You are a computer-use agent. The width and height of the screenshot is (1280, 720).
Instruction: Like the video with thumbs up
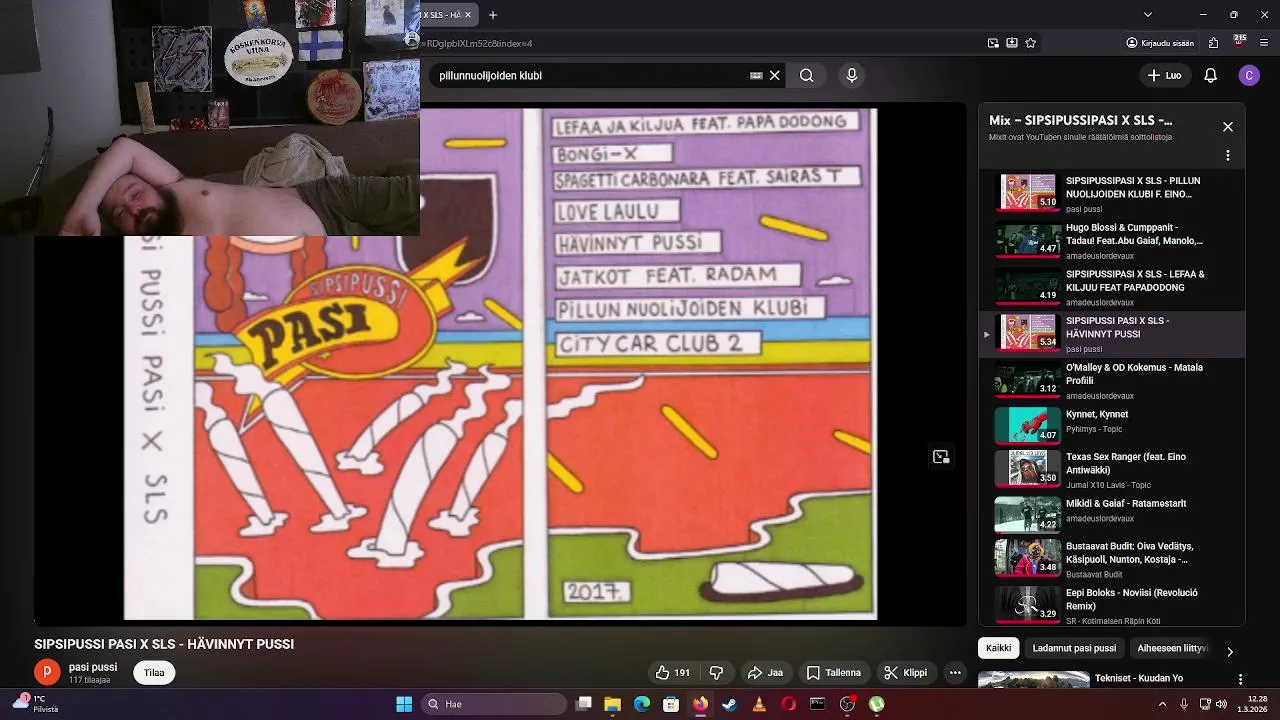point(672,673)
